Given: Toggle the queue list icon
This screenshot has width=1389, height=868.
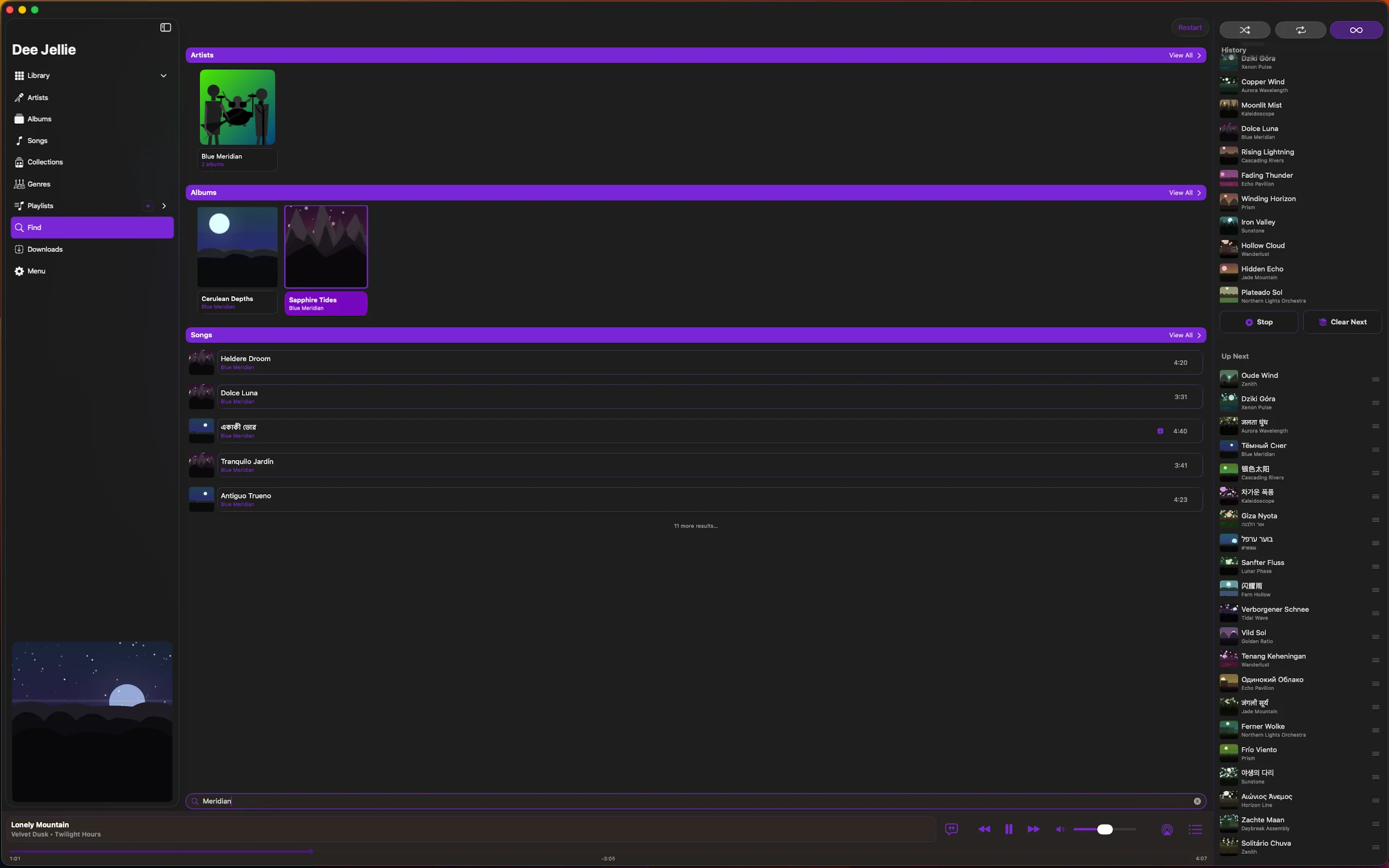Looking at the screenshot, I should [1195, 829].
